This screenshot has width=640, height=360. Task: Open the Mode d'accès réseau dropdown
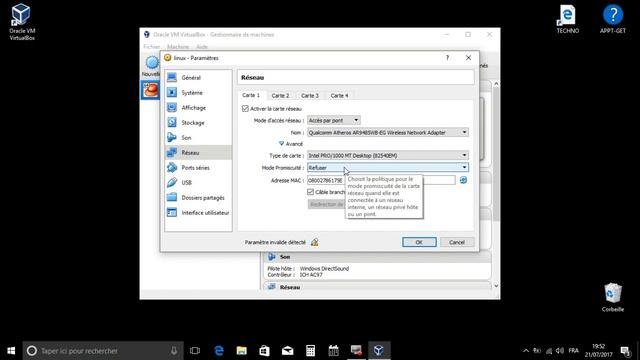click(x=334, y=120)
